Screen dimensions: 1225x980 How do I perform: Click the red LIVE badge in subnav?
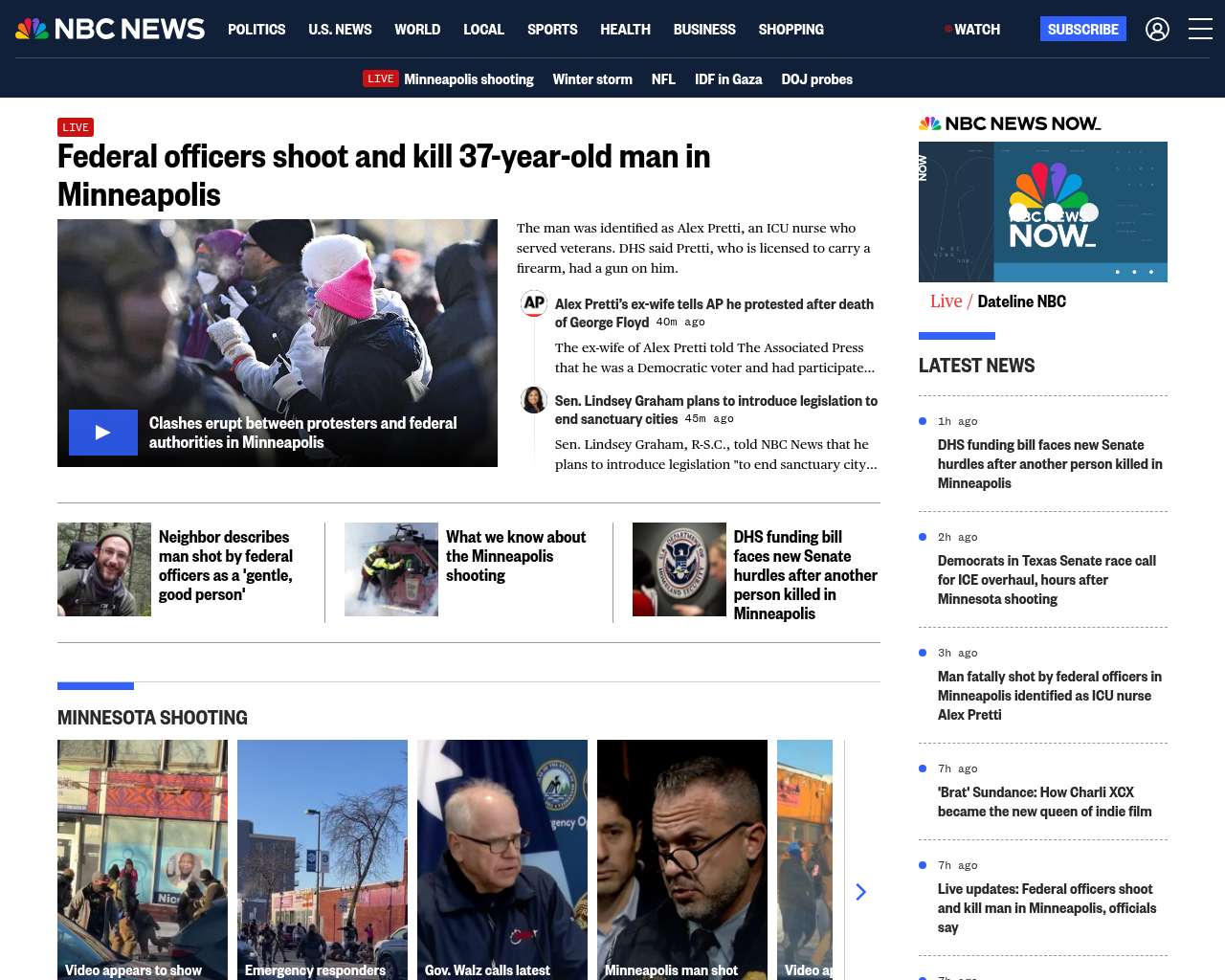click(x=380, y=78)
